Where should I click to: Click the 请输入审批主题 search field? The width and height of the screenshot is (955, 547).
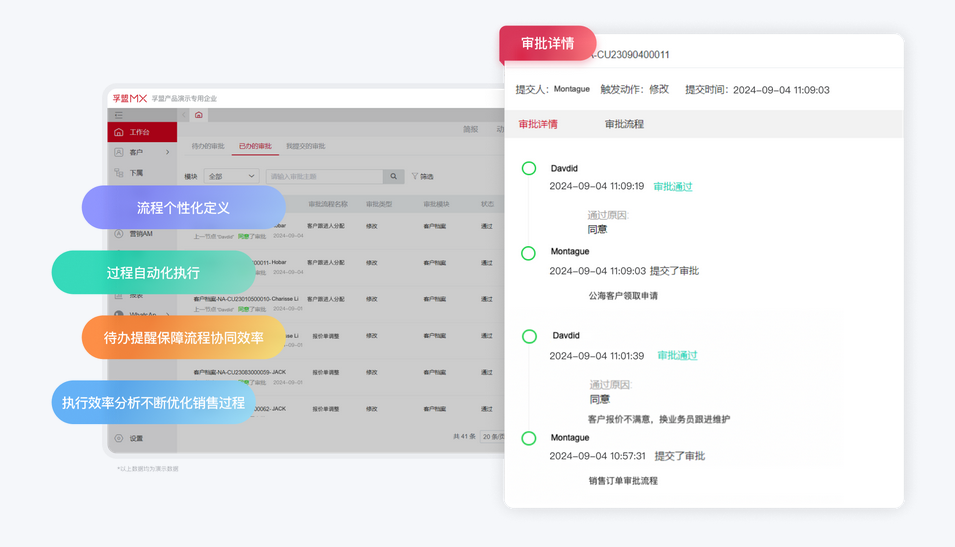point(324,176)
